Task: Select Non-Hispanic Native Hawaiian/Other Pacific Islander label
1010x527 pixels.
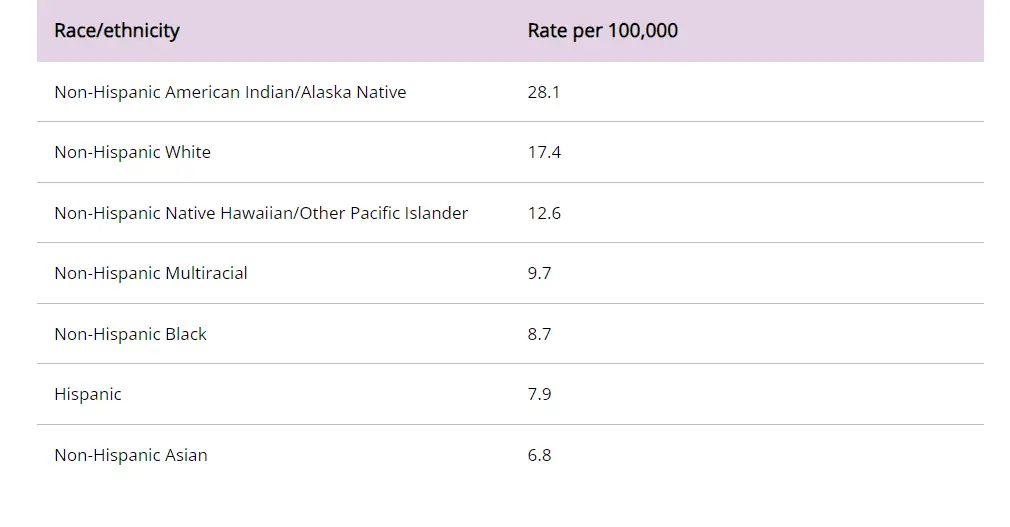Action: [x=261, y=213]
